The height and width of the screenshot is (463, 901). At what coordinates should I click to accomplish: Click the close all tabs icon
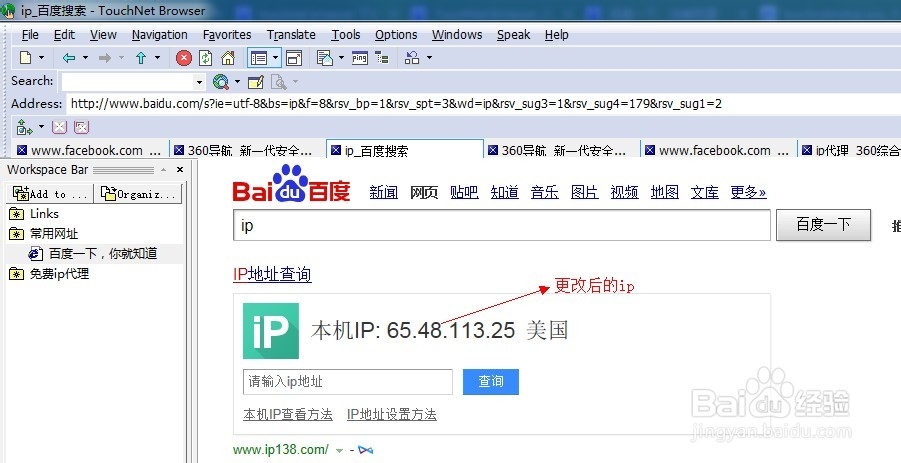pyautogui.click(x=82, y=127)
